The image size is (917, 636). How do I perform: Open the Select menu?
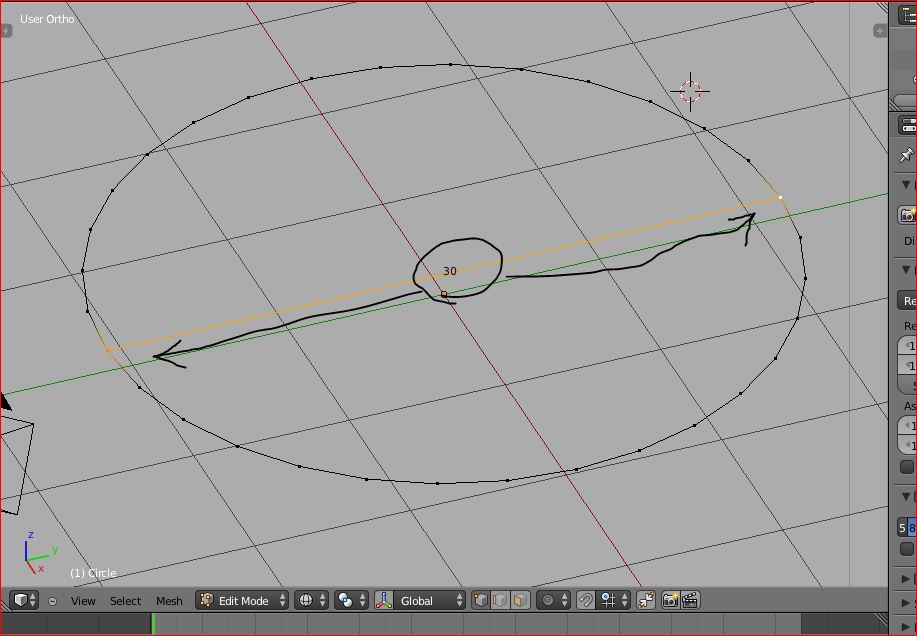click(x=125, y=601)
